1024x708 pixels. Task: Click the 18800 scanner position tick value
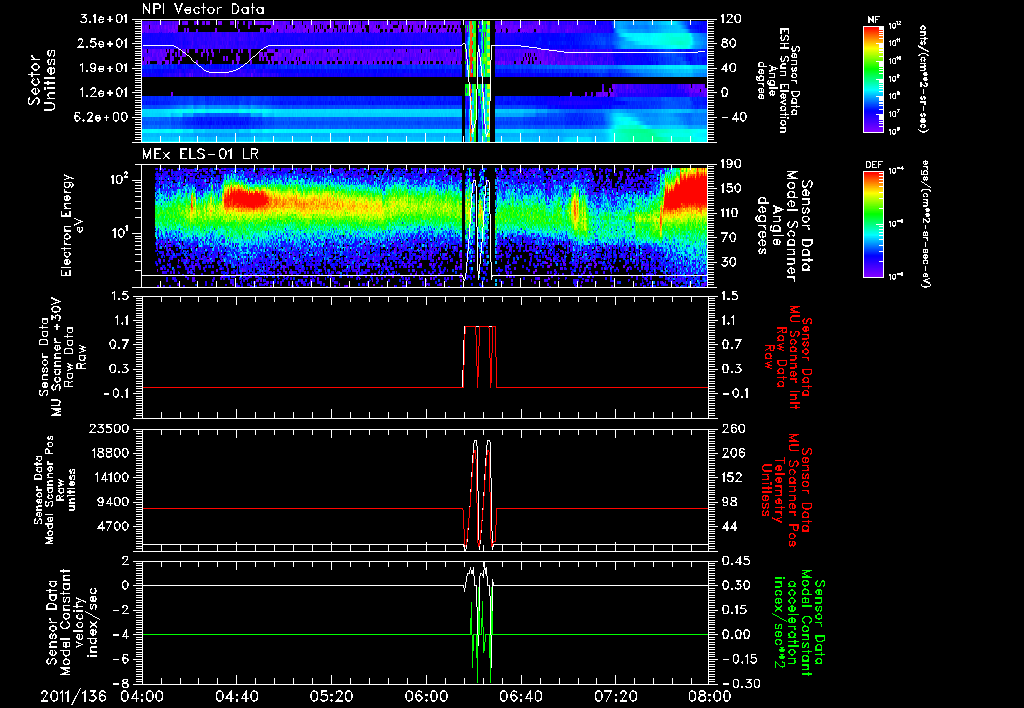[110, 453]
